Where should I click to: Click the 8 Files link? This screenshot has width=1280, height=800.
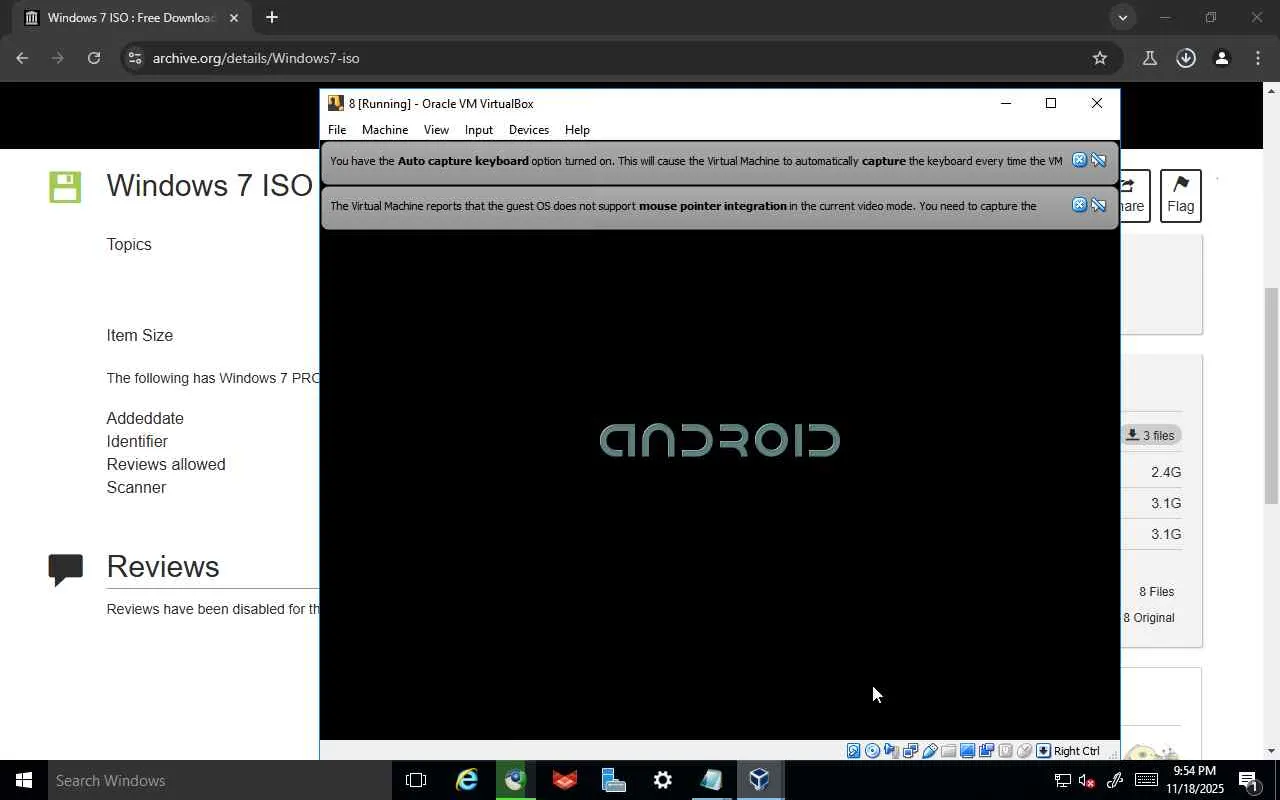point(1156,591)
